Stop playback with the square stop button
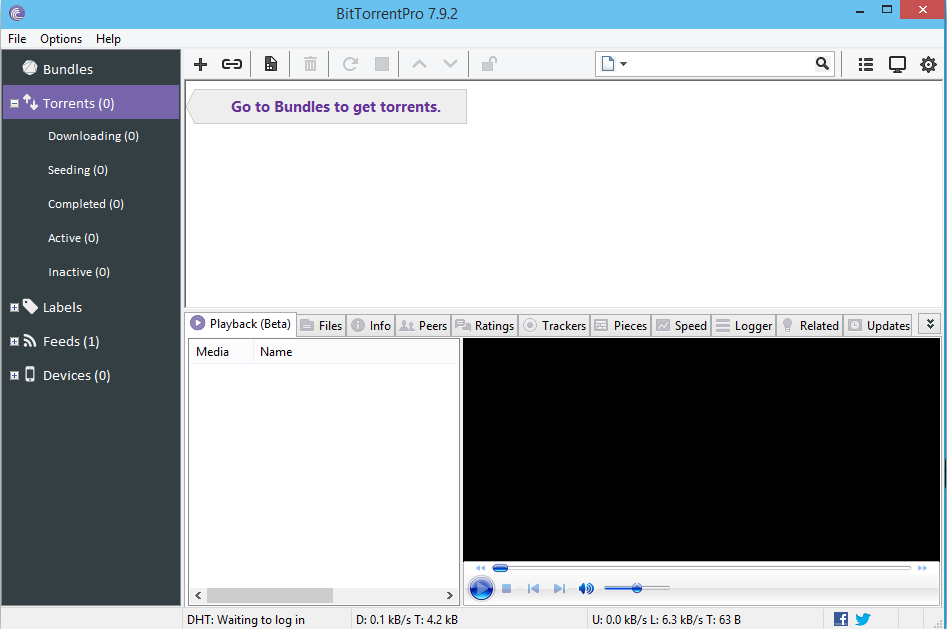This screenshot has width=947, height=629. click(507, 588)
